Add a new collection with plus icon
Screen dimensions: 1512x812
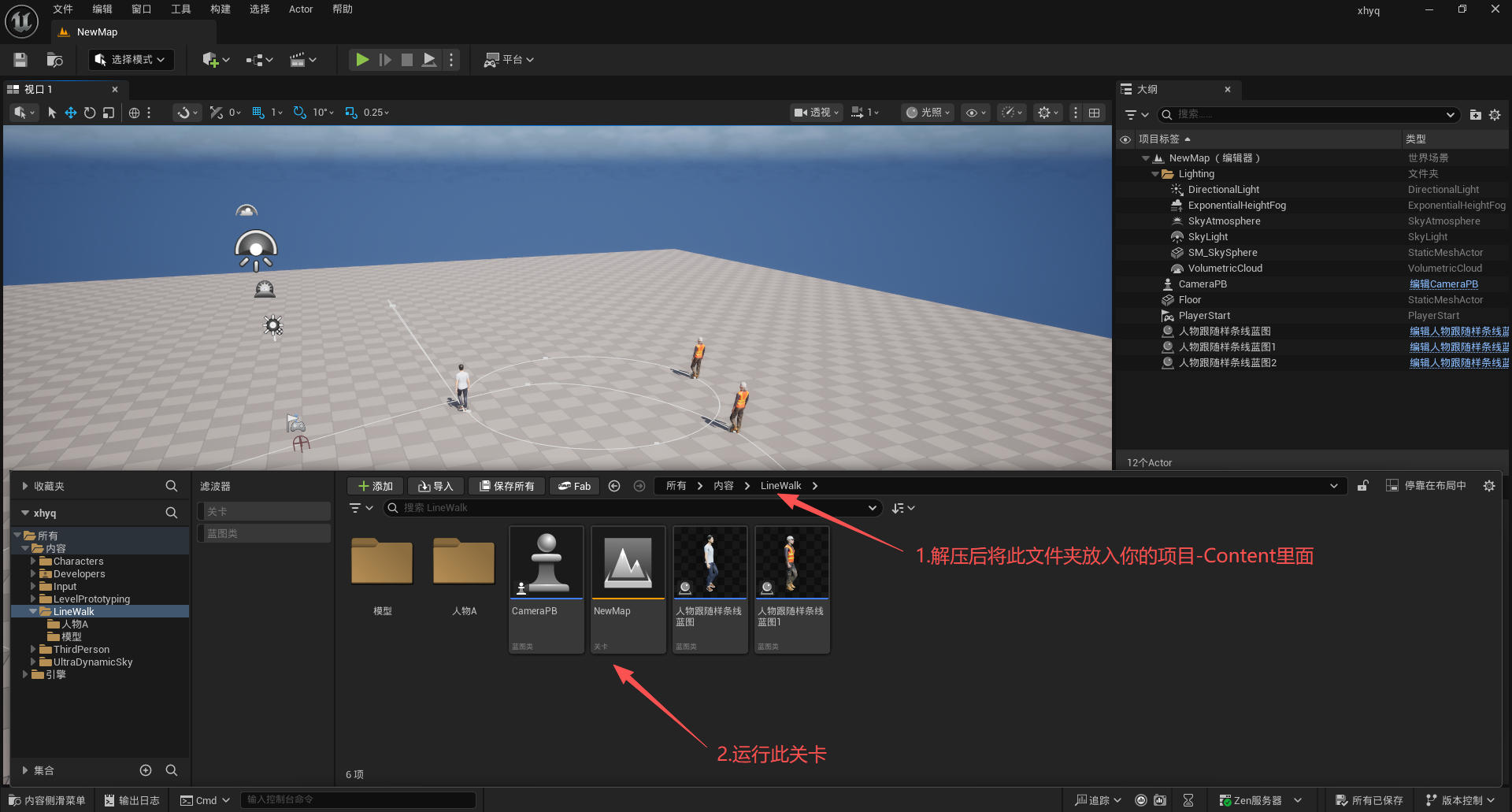tap(146, 770)
